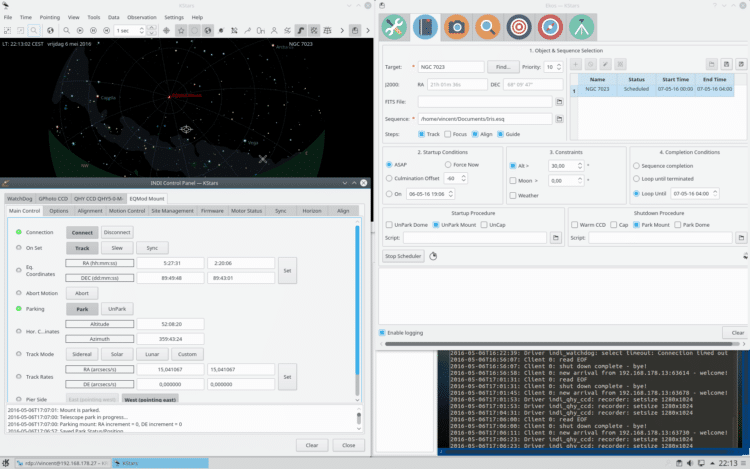Expand the KStars toolbar overflow chevron
Viewport: 750px width, 469px height.
(368, 30)
